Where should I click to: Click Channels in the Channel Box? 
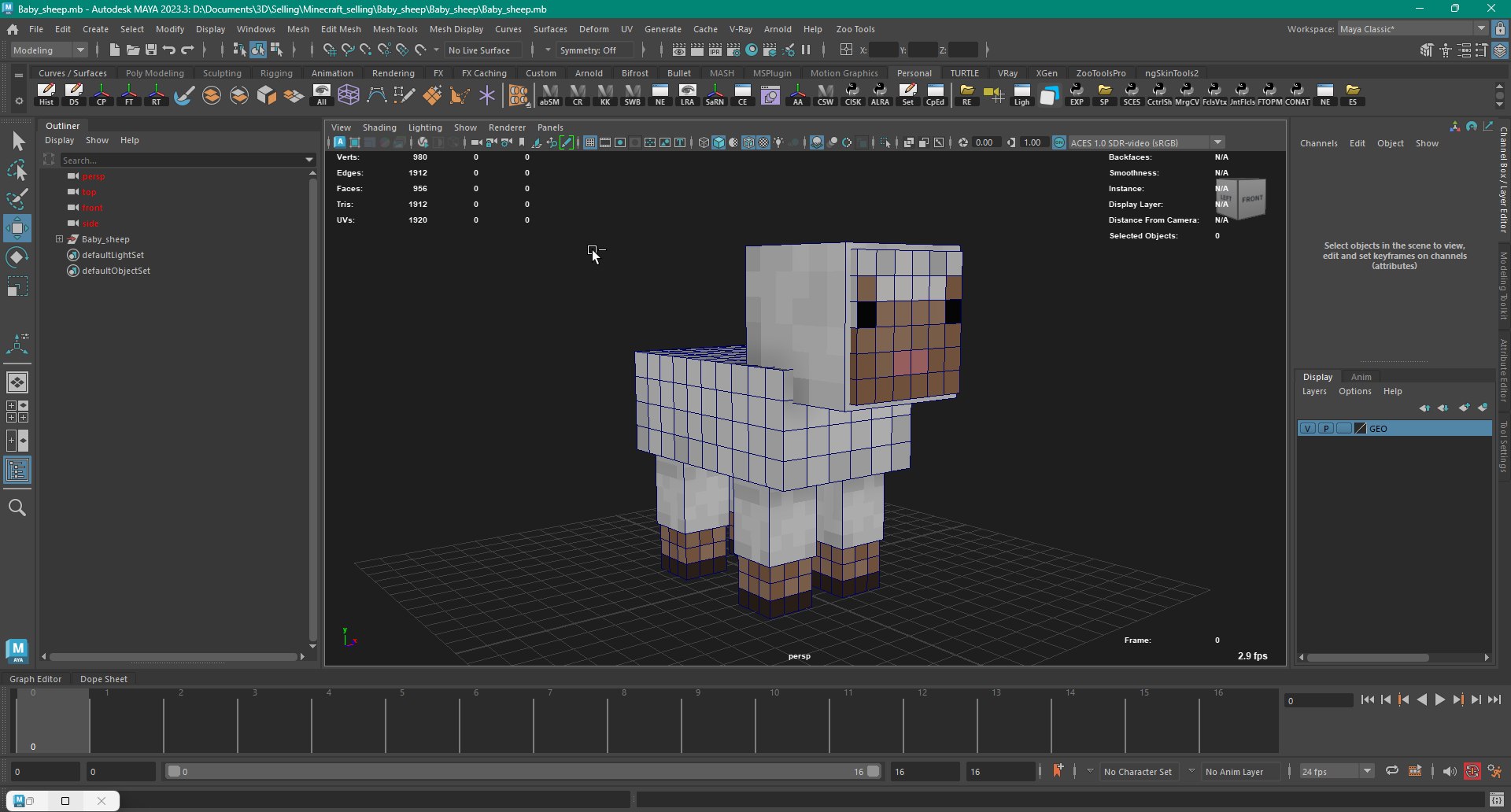1318,143
